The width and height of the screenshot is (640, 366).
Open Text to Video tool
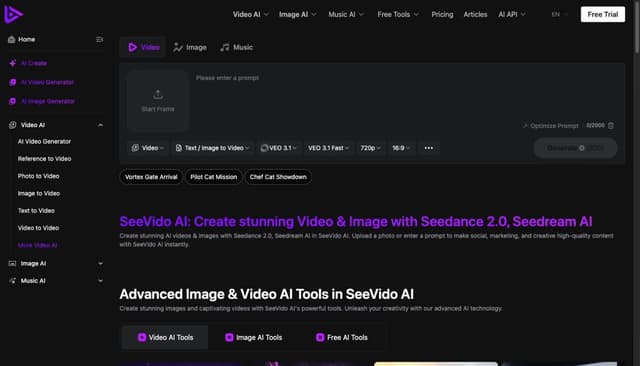(x=36, y=211)
